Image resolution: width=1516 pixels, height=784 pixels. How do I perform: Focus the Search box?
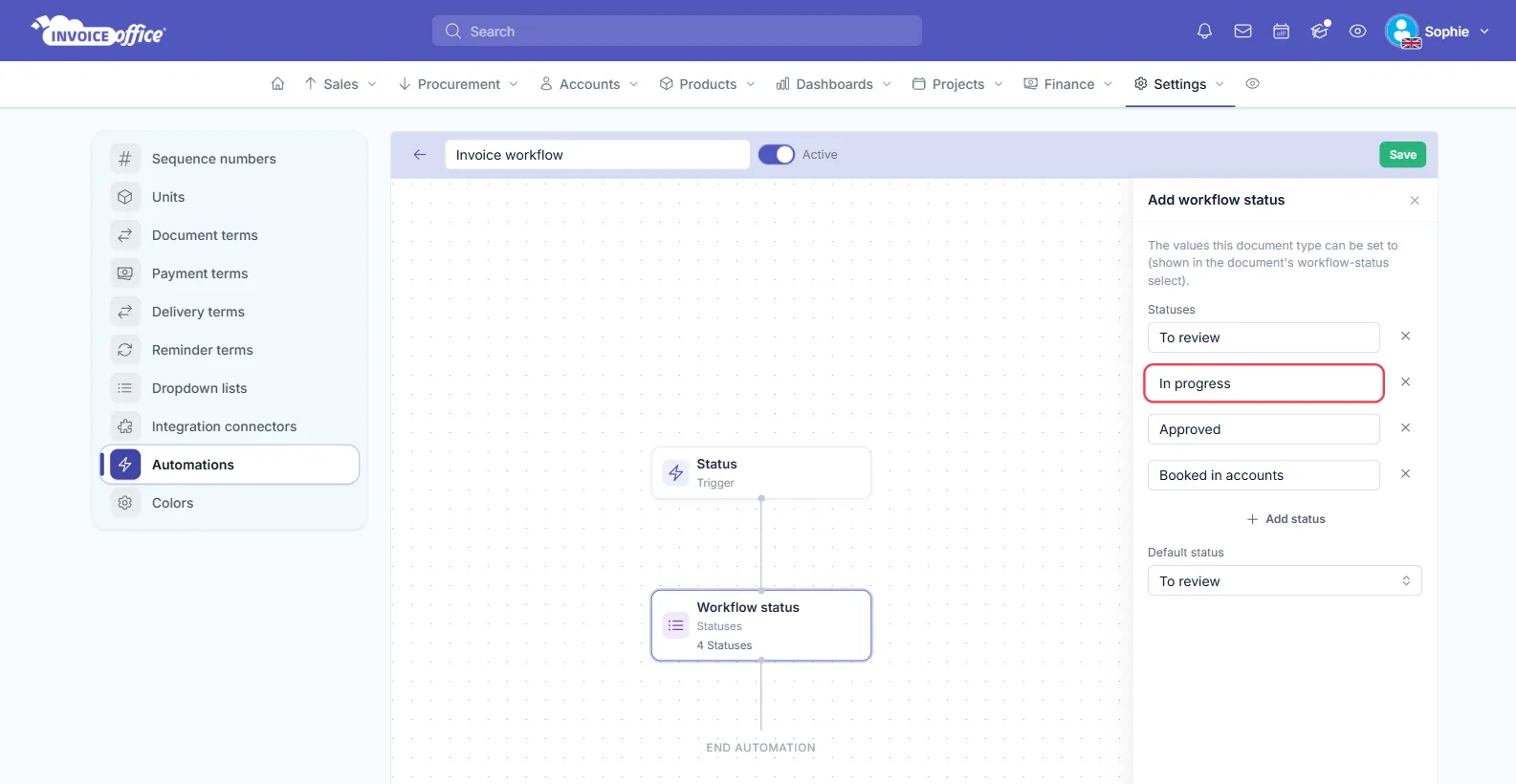[x=677, y=31]
